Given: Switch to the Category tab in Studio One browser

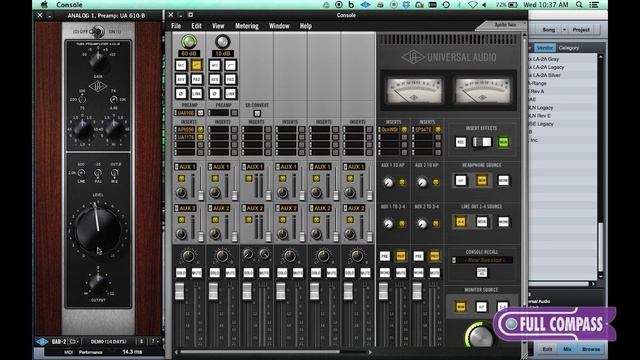Looking at the screenshot, I should (x=569, y=48).
